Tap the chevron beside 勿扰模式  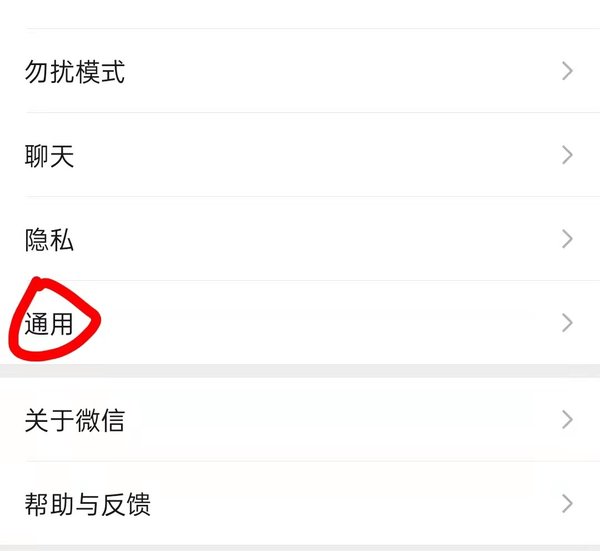[567, 71]
